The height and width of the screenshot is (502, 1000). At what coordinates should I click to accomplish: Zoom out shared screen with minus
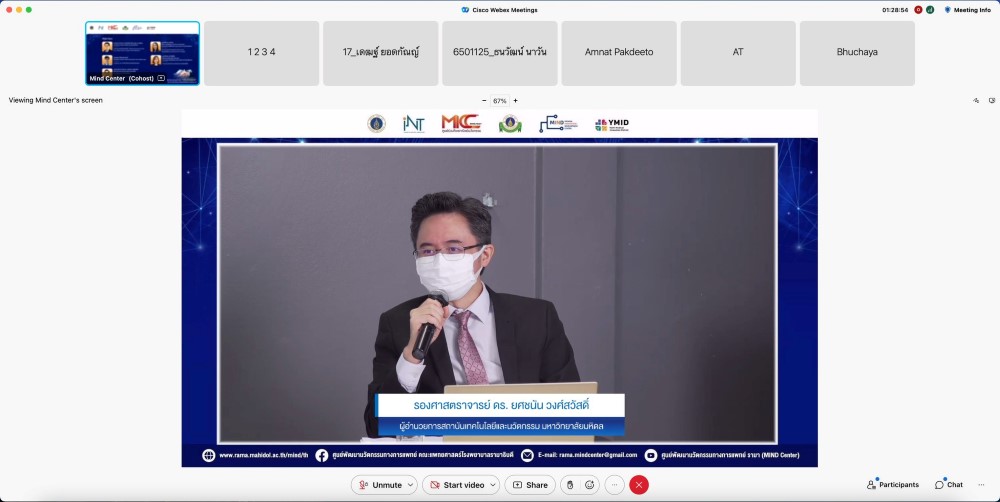pyautogui.click(x=485, y=101)
